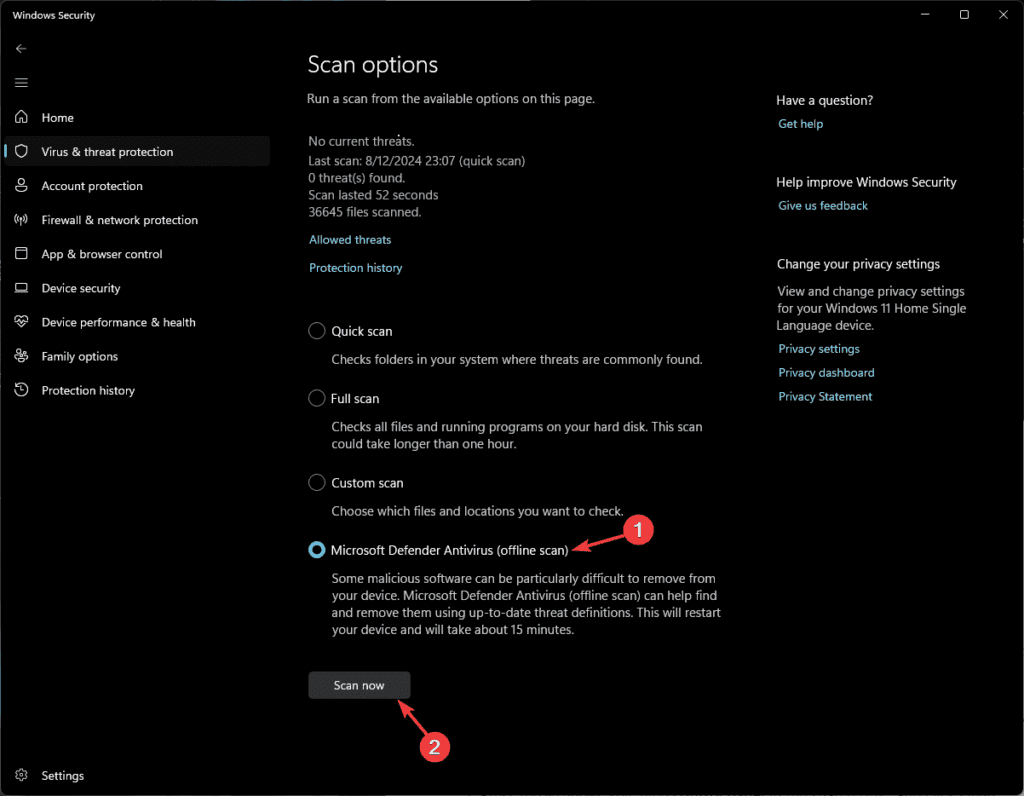
Task: Select the Custom scan radio button
Action: (317, 483)
